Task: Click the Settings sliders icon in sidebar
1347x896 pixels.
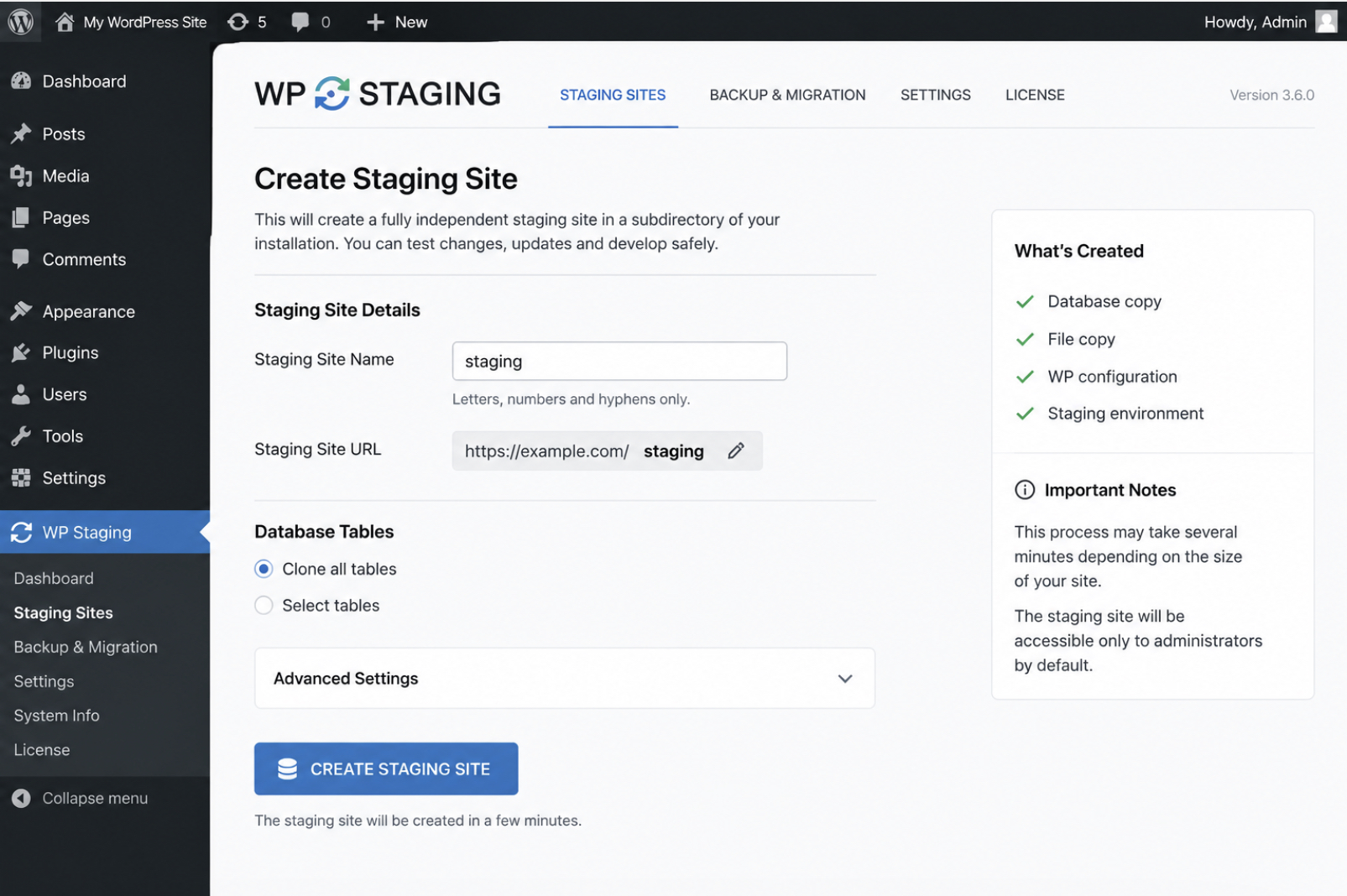Action: pos(21,478)
